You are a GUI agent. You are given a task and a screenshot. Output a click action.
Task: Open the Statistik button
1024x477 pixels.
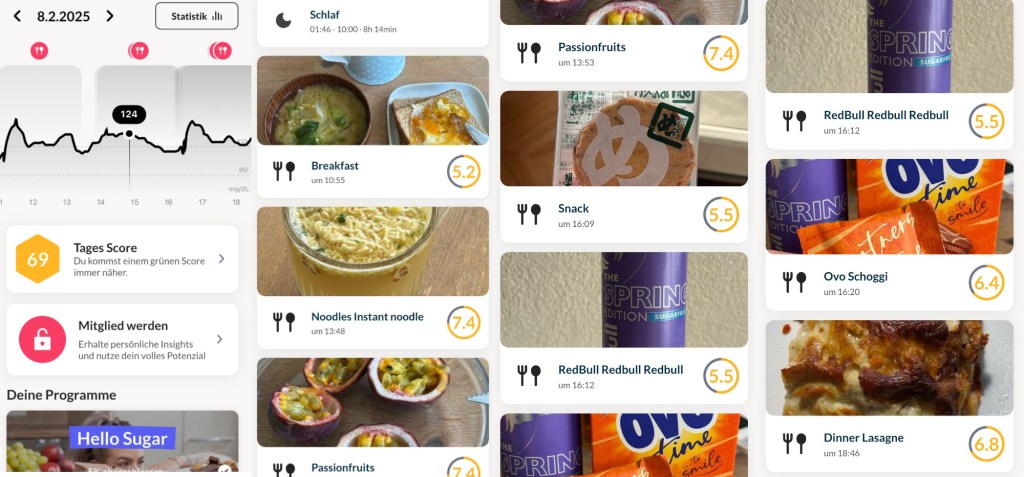197,16
